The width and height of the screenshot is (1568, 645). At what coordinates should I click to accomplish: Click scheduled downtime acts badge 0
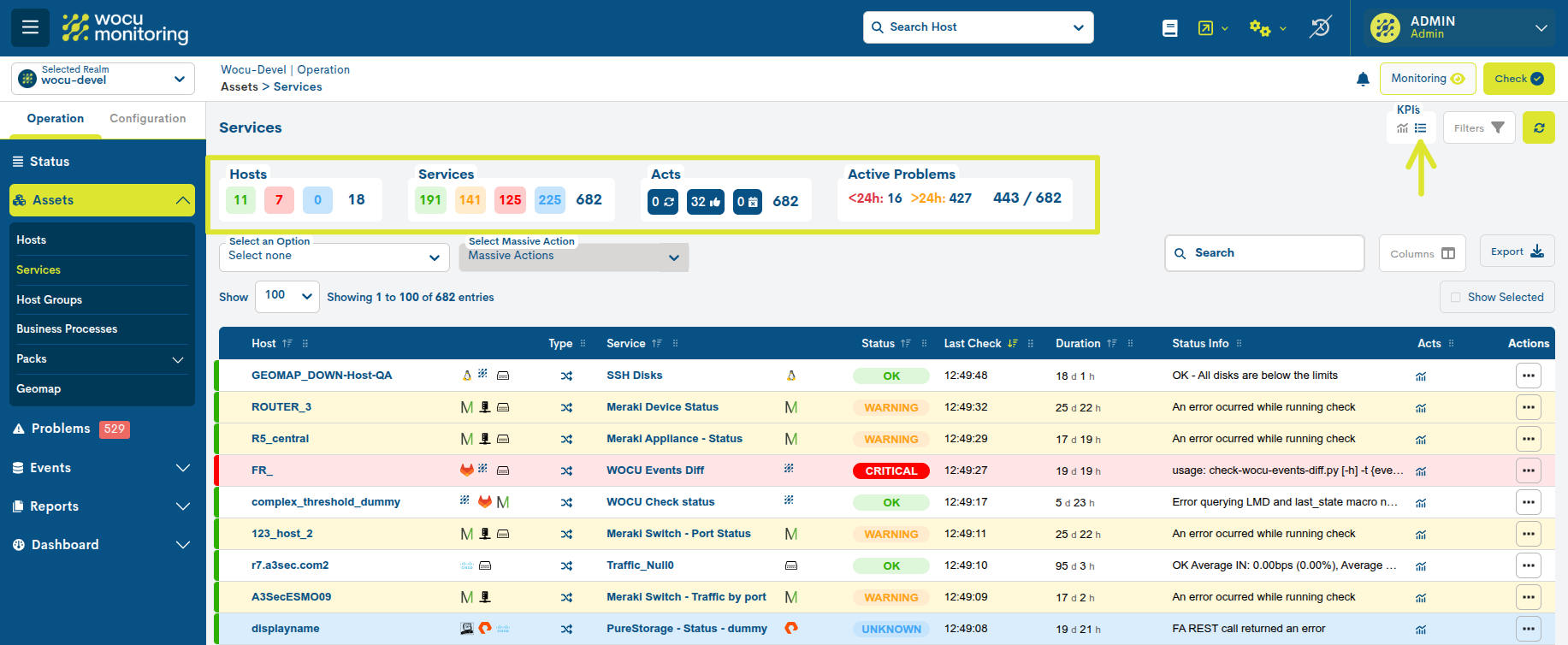748,202
